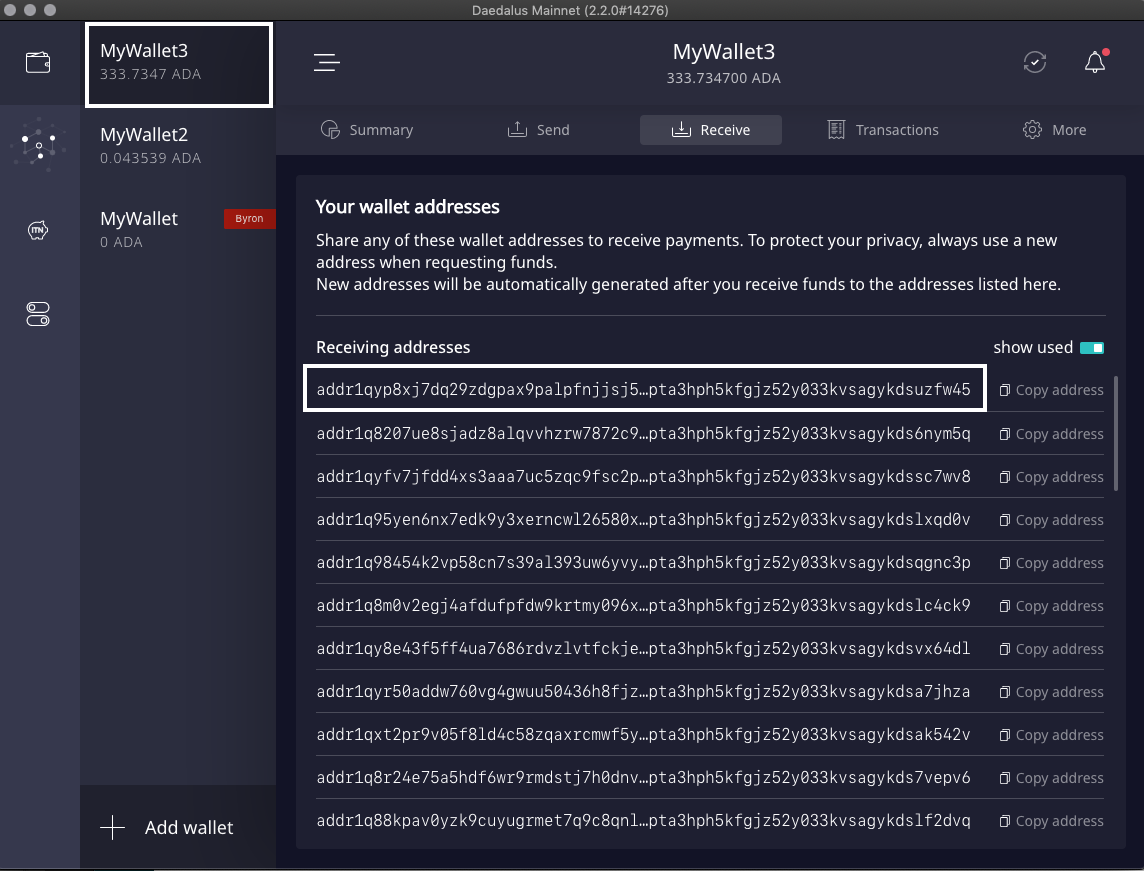Screen dimensions: 1144x871
Task: Open the Send tab
Action: tap(539, 130)
